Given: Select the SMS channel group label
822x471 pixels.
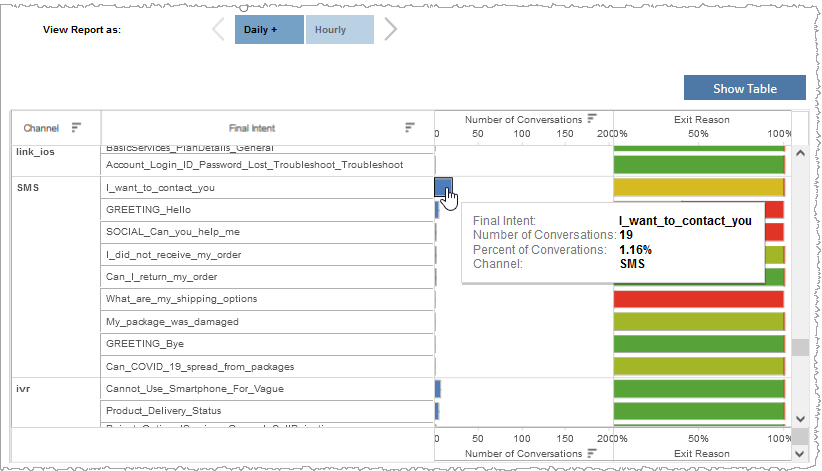Looking at the screenshot, I should click(x=30, y=187).
